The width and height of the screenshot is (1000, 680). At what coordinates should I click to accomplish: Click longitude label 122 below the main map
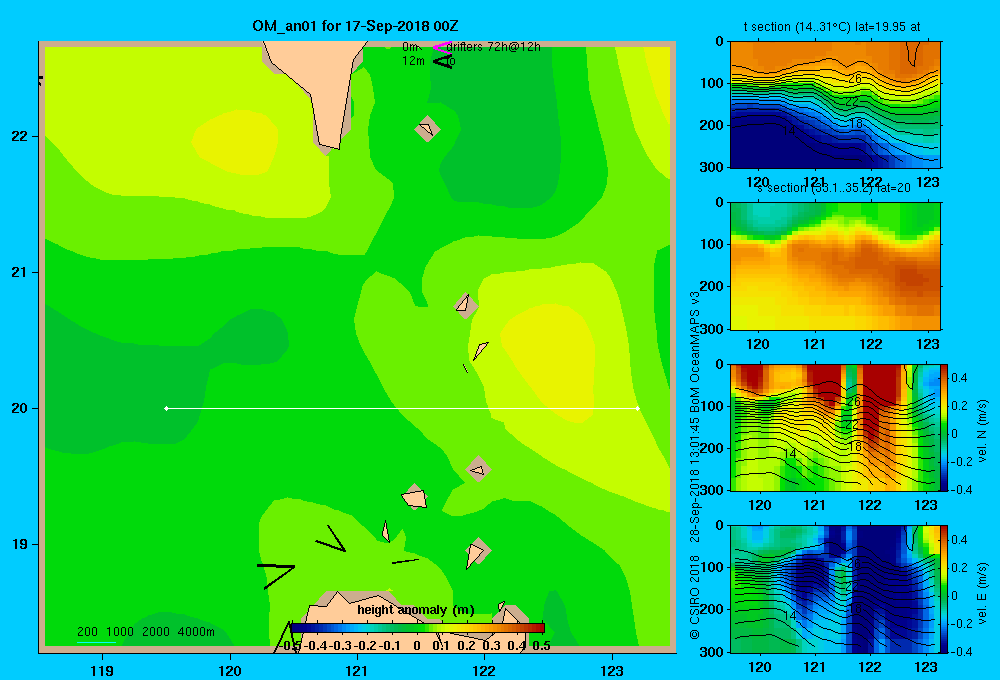click(x=484, y=670)
